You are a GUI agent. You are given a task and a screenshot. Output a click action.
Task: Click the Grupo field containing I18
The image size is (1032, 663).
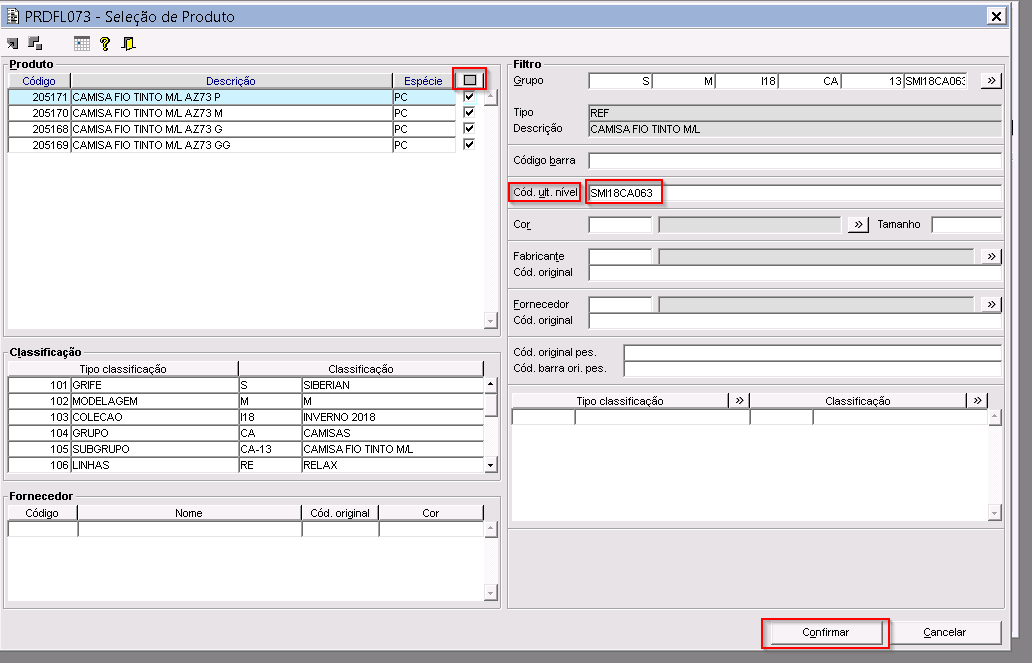click(x=746, y=81)
